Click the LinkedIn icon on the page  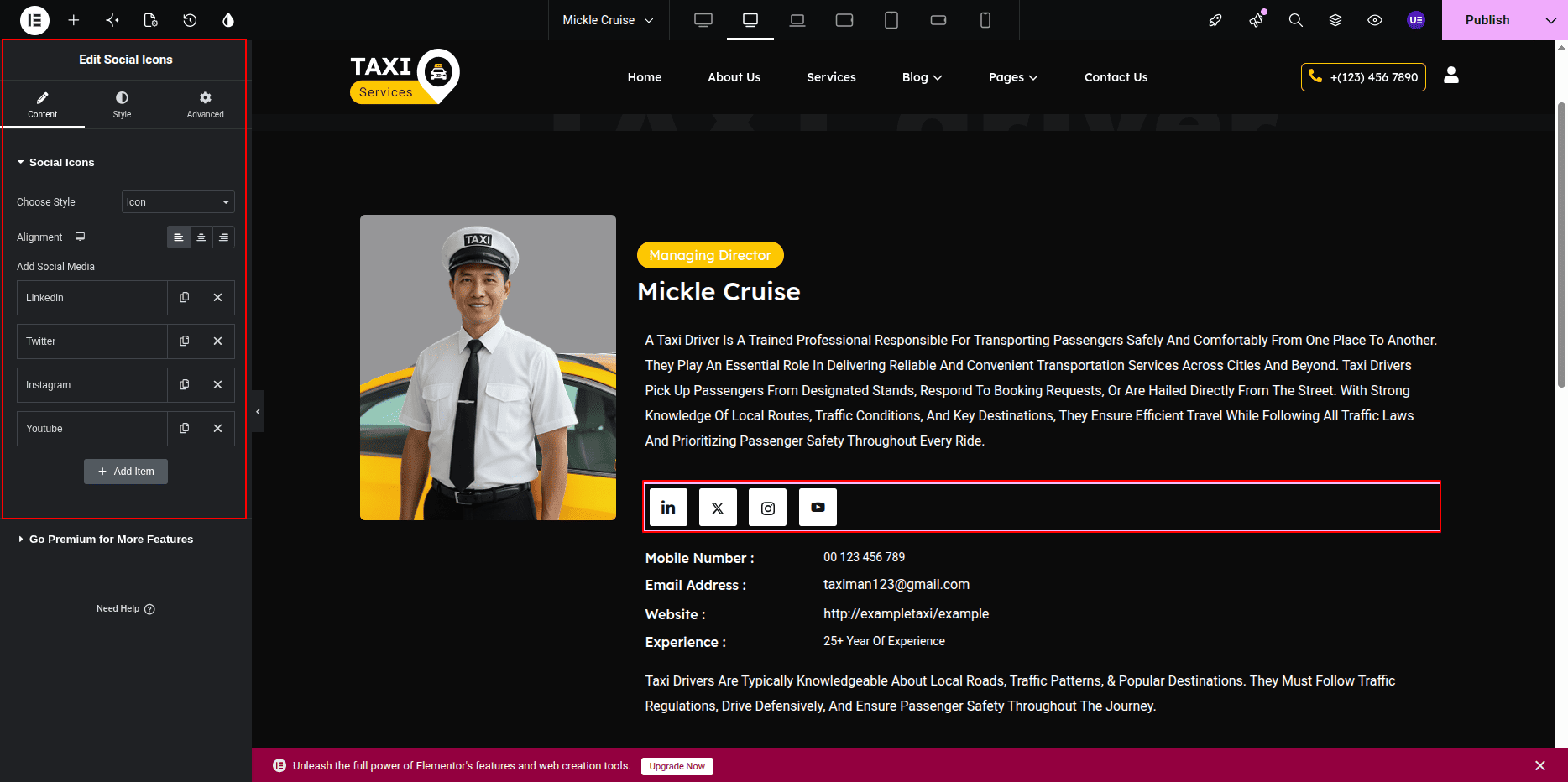(x=668, y=508)
